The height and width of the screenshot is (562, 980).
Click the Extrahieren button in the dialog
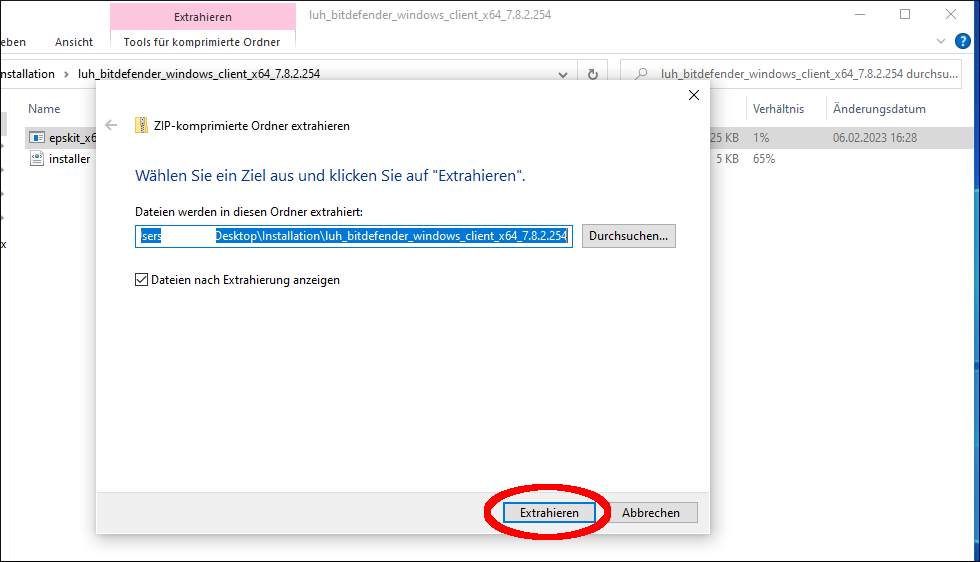click(x=549, y=513)
